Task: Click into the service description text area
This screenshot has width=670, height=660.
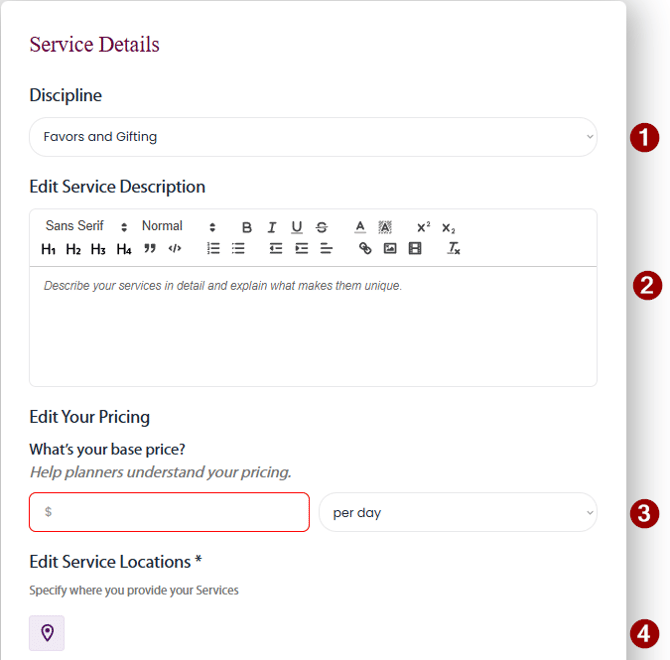Action: [312, 325]
